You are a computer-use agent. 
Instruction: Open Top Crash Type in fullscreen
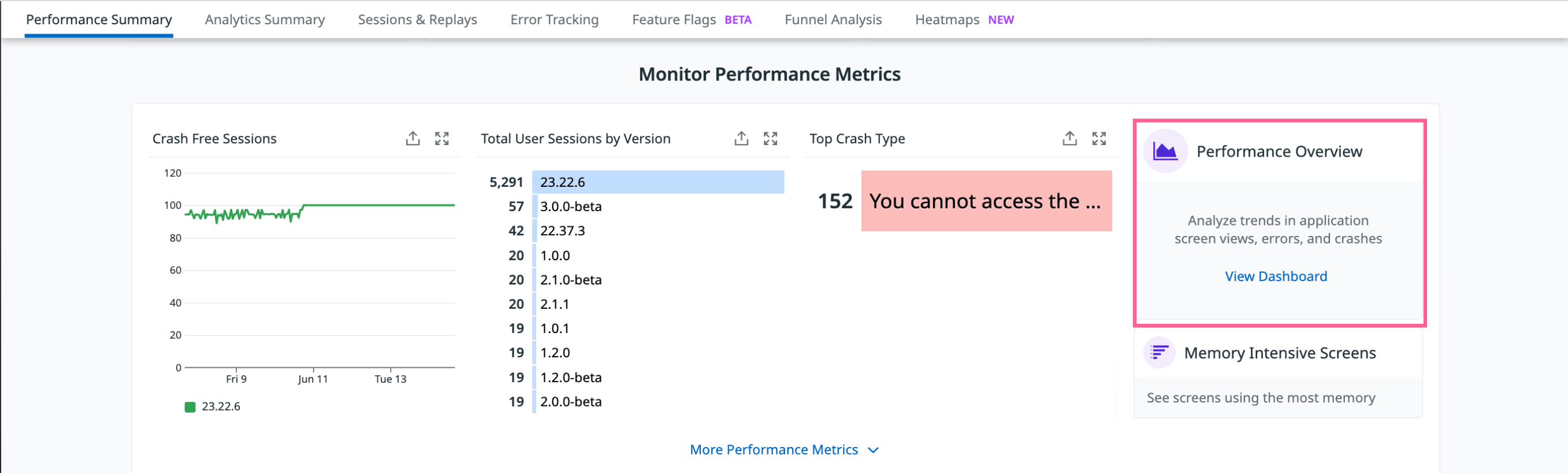pyautogui.click(x=1099, y=138)
